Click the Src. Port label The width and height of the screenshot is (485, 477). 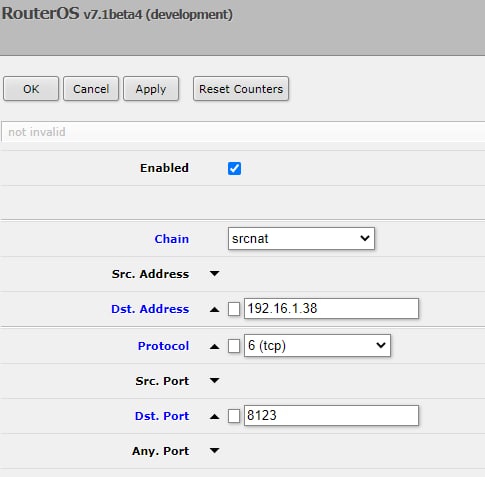pyautogui.click(x=162, y=381)
